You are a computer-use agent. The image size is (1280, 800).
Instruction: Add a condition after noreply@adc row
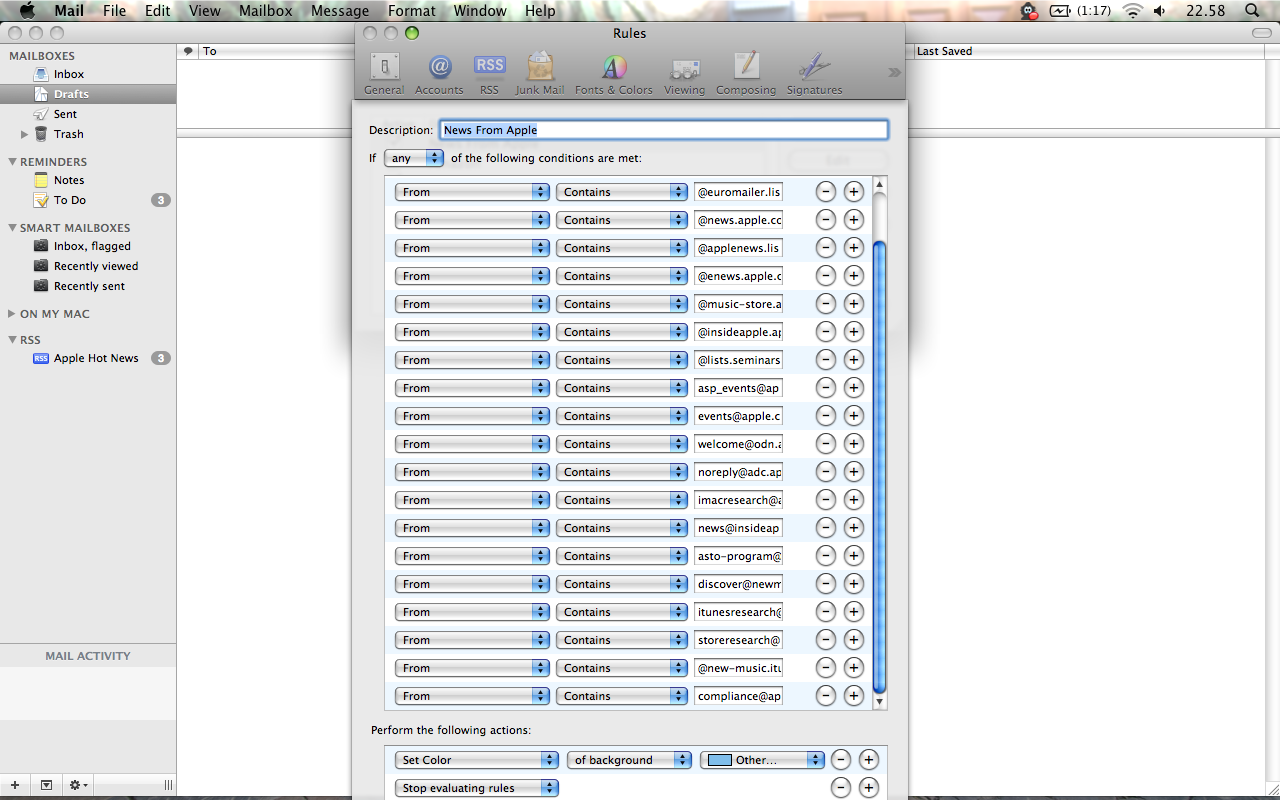(x=853, y=472)
